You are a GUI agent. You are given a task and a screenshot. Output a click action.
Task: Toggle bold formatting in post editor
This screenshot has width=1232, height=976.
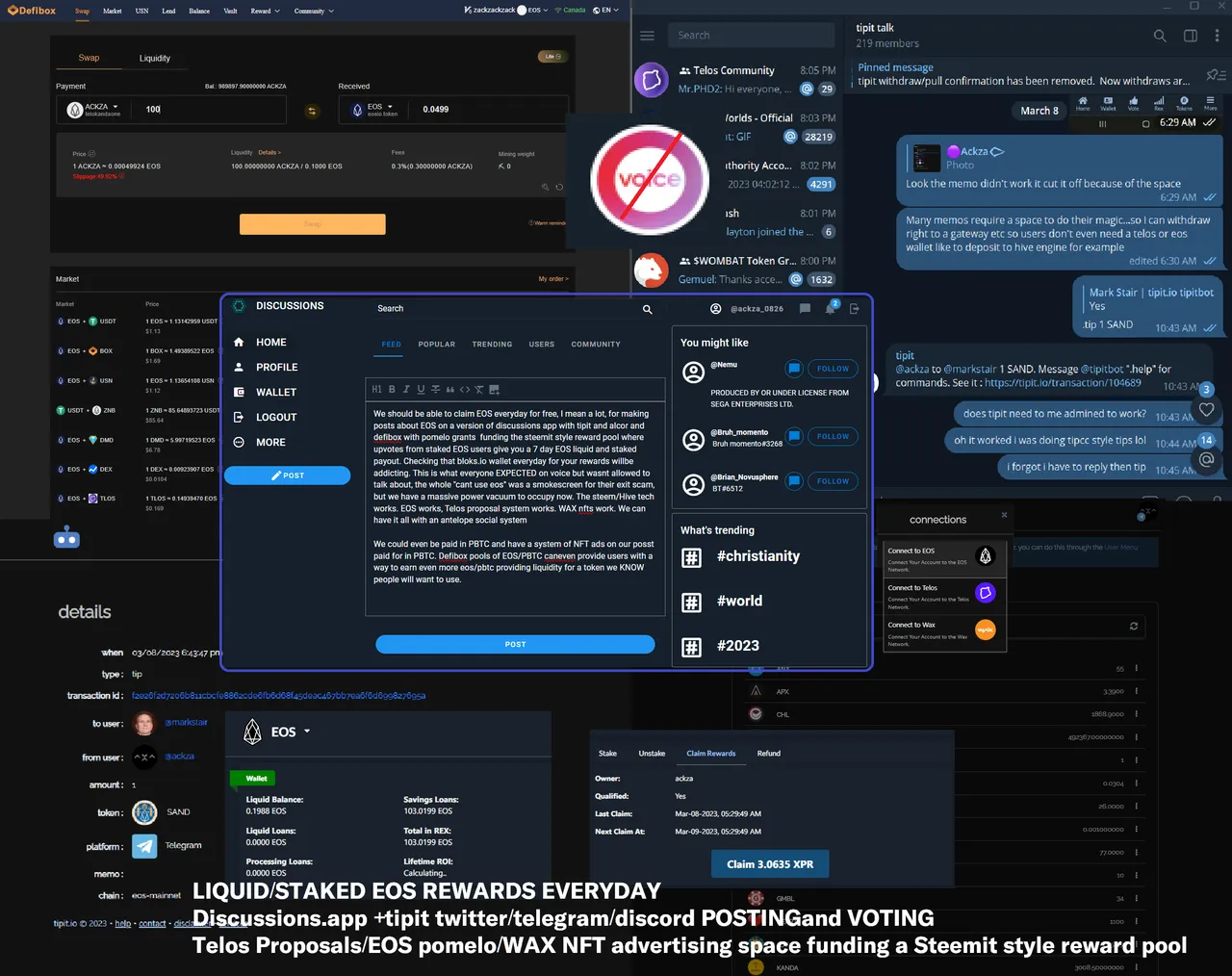(392, 390)
